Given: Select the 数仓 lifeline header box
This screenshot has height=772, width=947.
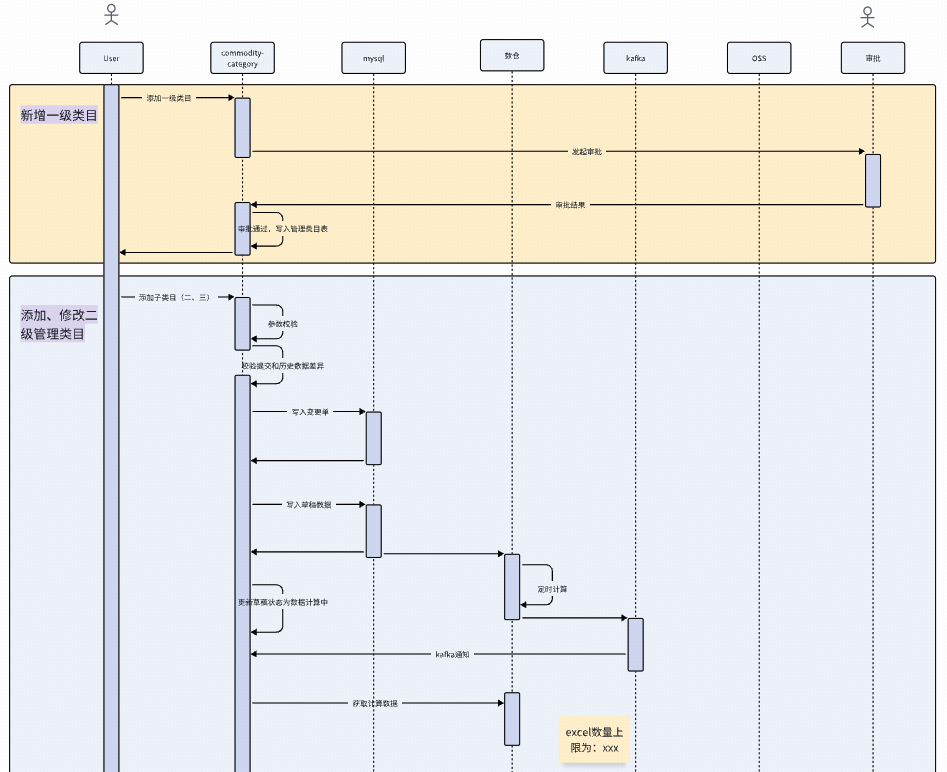Looking at the screenshot, I should [512, 56].
